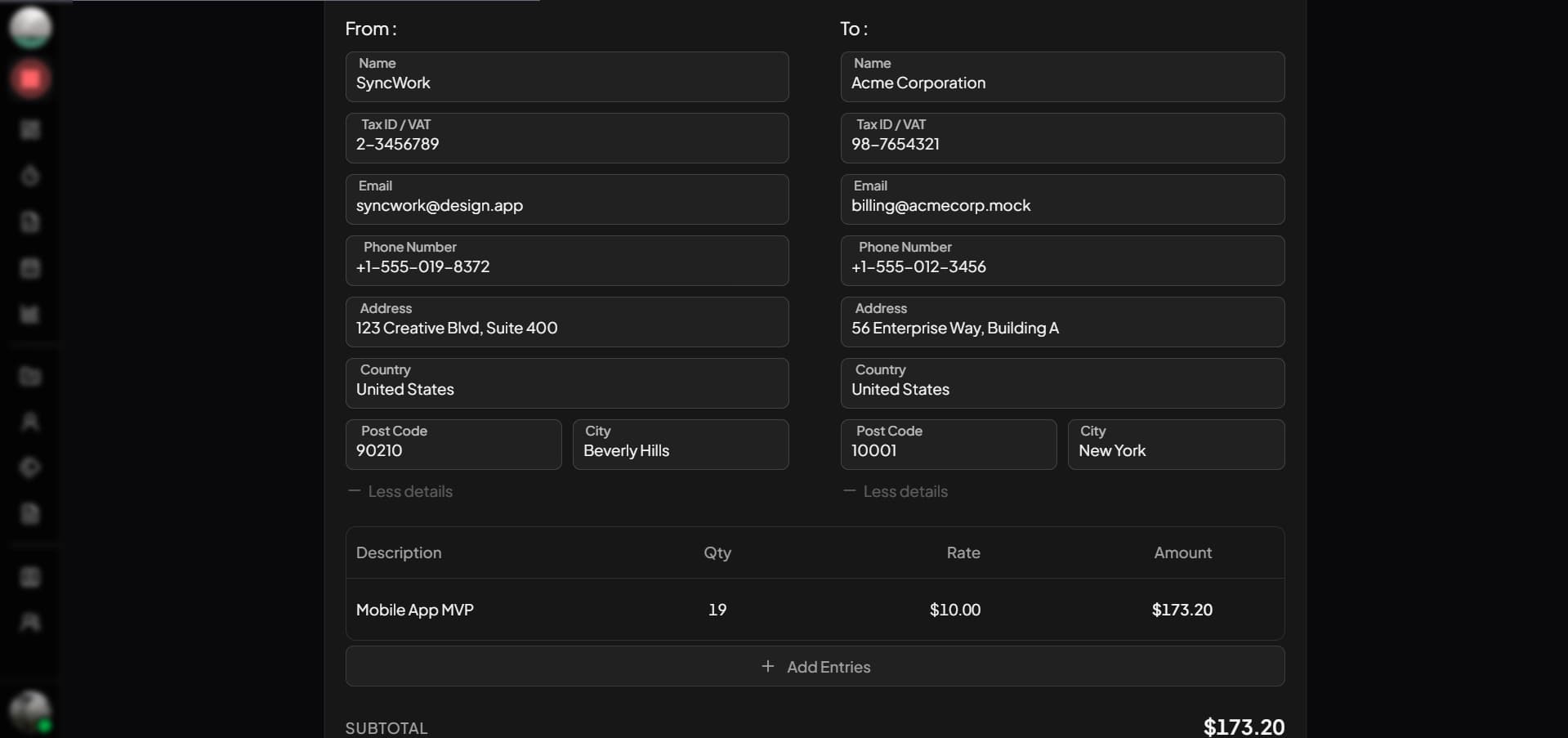
Task: Edit address 123 Creative Blvd, Suite 400
Action: point(567,322)
